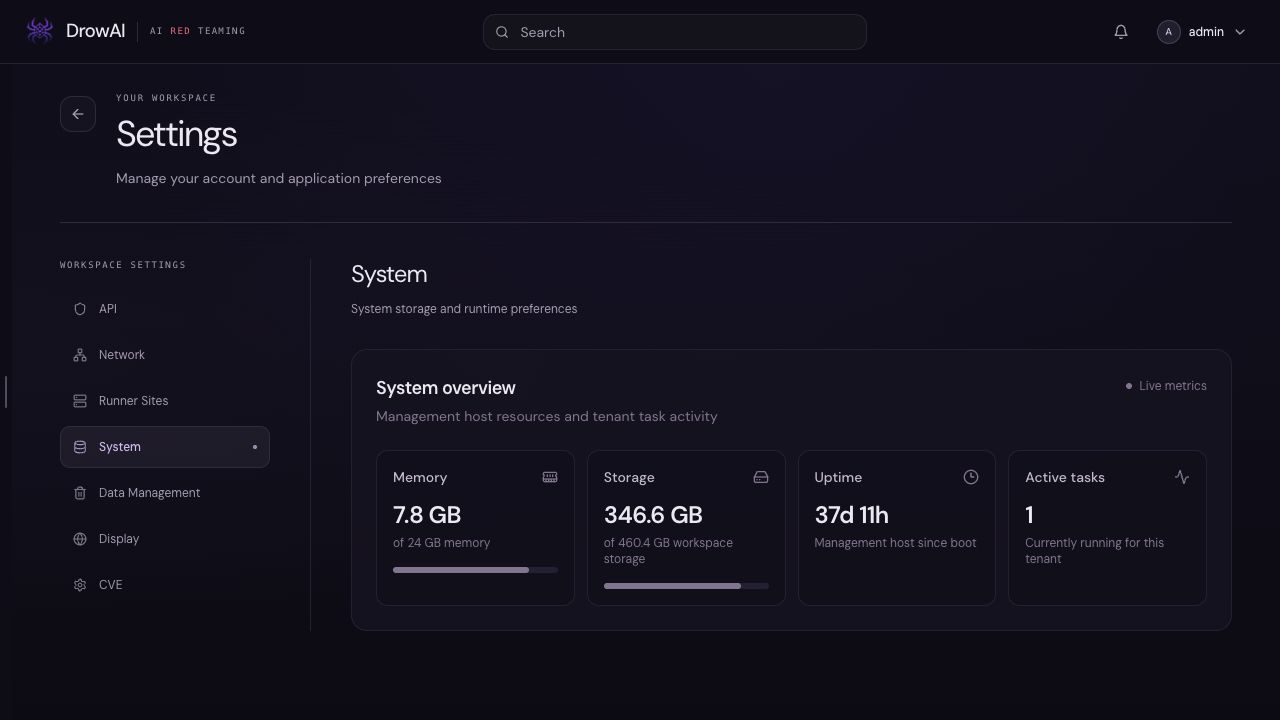Open the CVE settings section

click(x=165, y=585)
